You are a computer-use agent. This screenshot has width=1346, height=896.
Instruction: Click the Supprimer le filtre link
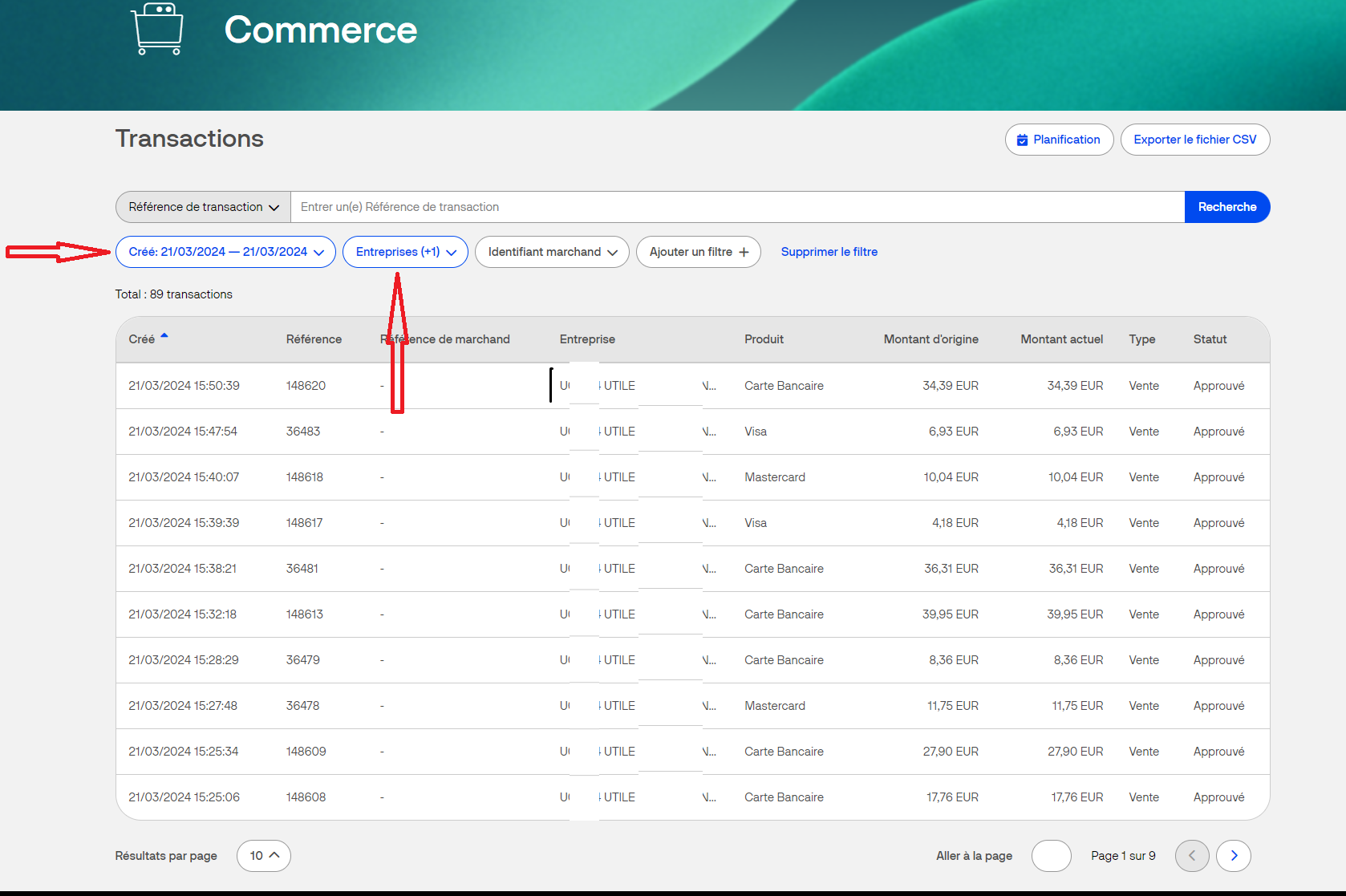(829, 252)
